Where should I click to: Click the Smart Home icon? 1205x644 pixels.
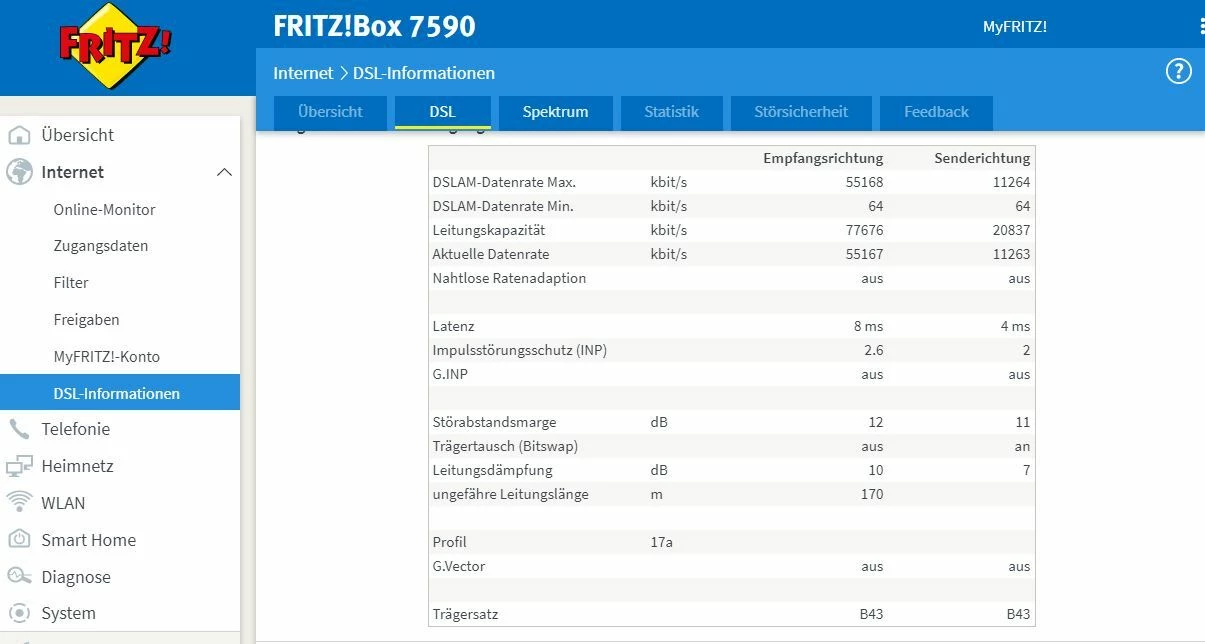[x=19, y=539]
